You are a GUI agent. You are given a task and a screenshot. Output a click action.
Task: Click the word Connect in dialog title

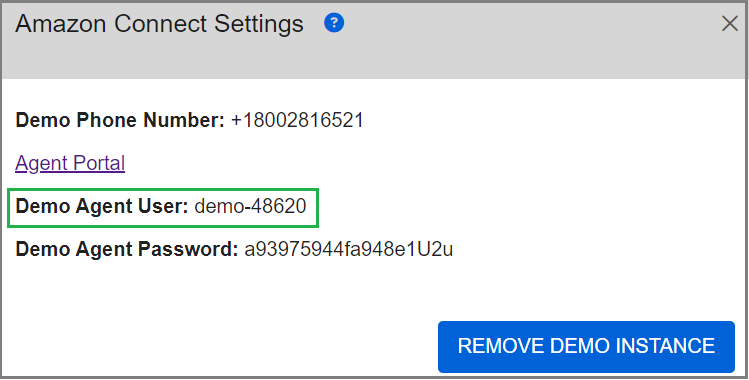click(160, 23)
